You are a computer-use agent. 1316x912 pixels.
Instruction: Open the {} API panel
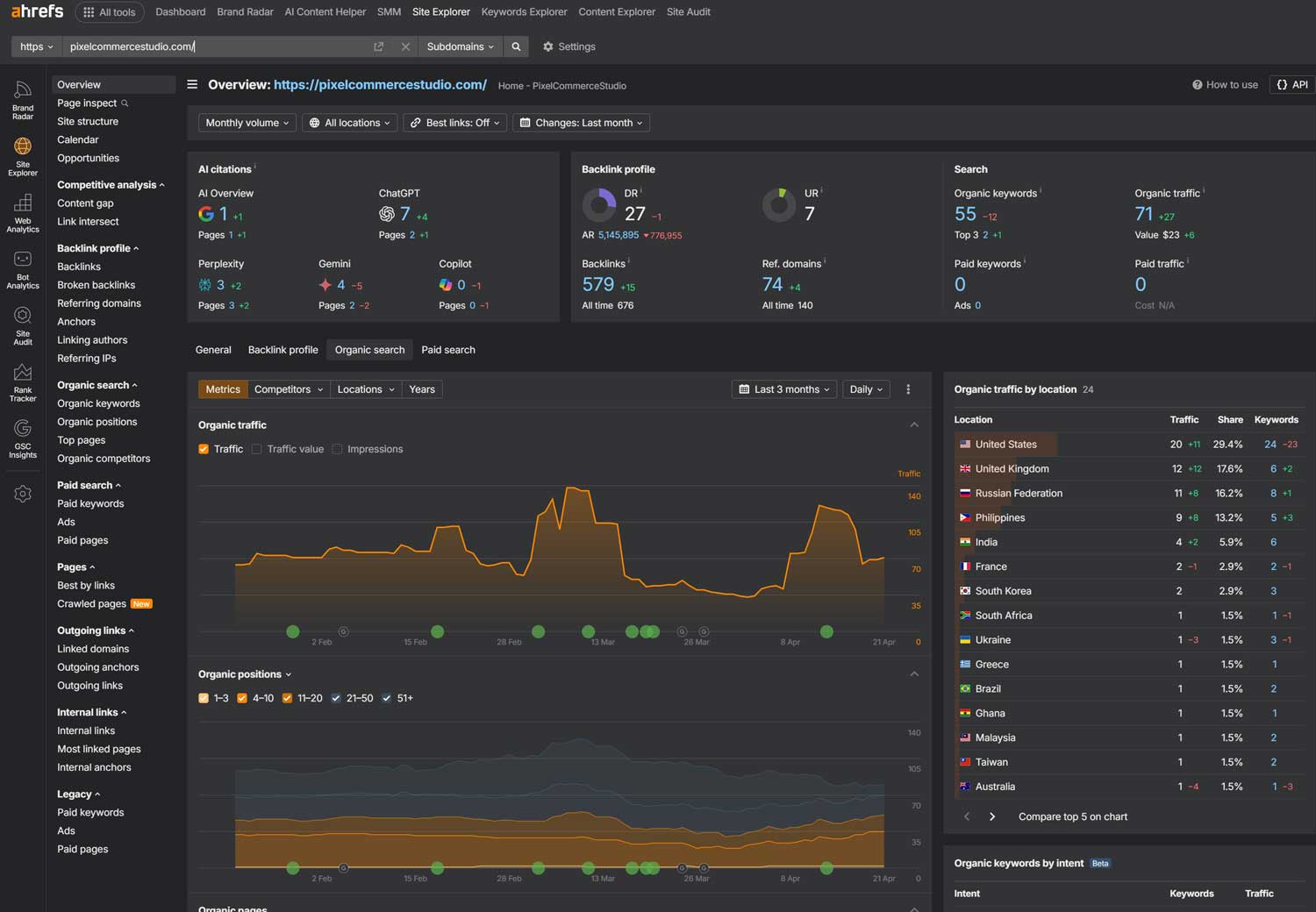coord(1291,84)
